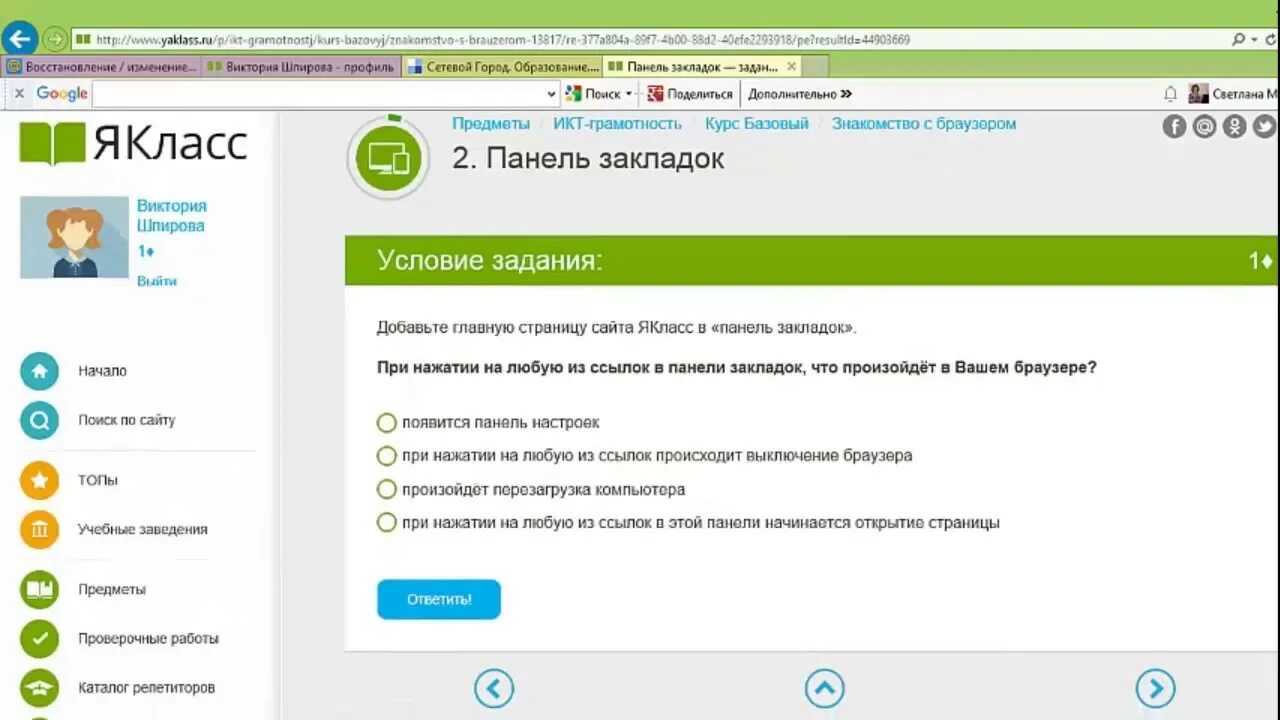Click the Проверочные работы checkmark icon
Screen dimensions: 1280x720
pos(39,638)
